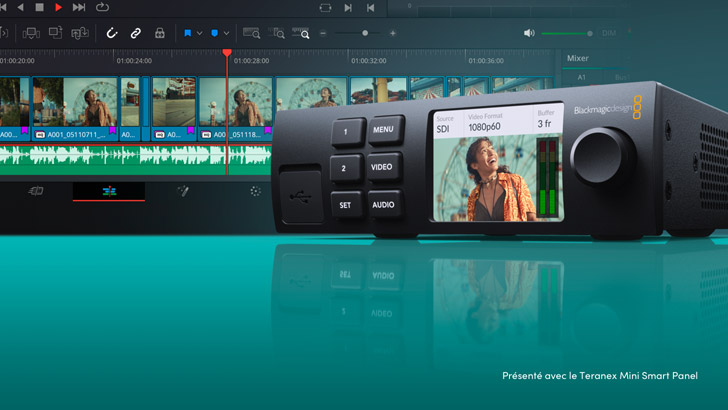Click the insert clip toolbar icon
The image size is (728, 410).
pyautogui.click(x=31, y=33)
